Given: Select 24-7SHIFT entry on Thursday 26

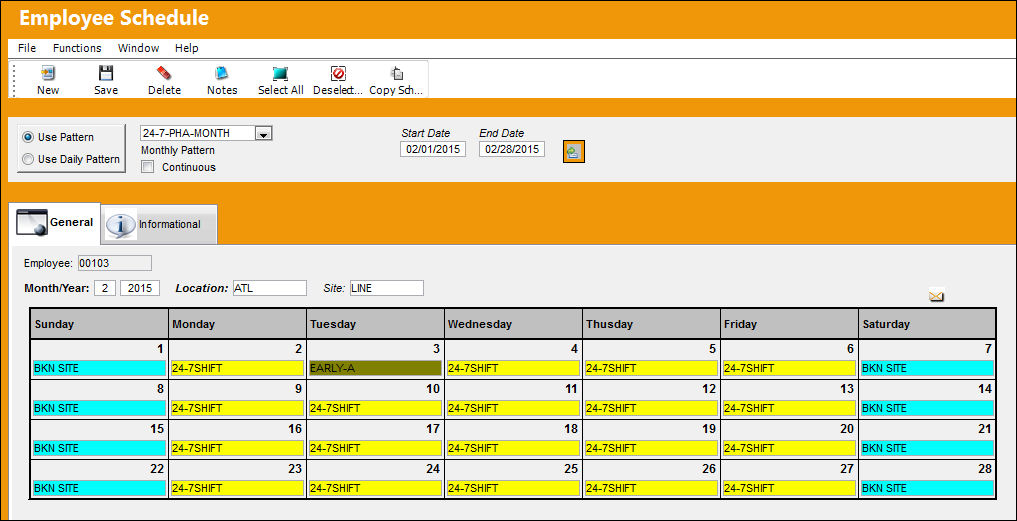Looking at the screenshot, I should [652, 489].
